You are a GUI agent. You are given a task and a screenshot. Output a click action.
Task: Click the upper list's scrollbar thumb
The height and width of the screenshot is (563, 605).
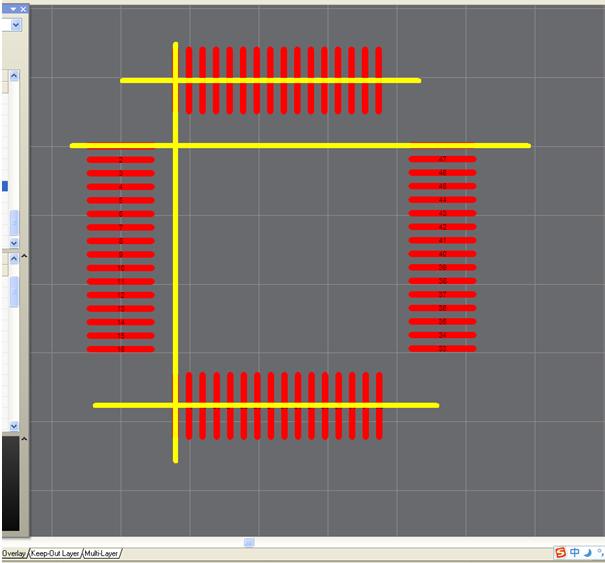click(14, 223)
